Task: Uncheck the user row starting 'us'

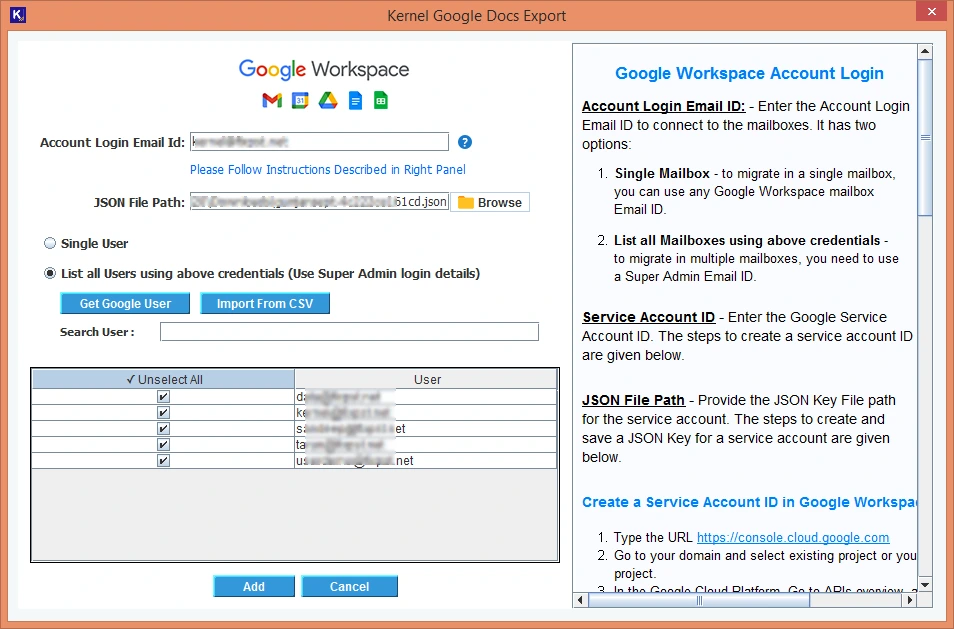Action: tap(163, 460)
